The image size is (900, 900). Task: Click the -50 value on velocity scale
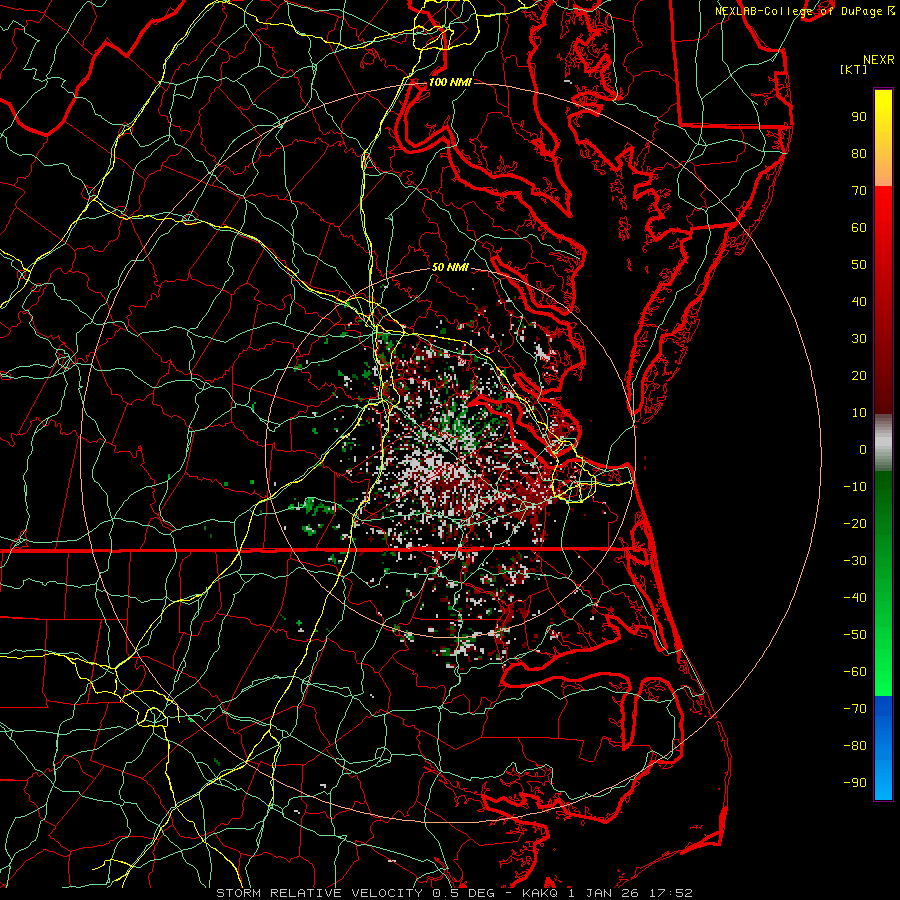pos(855,635)
